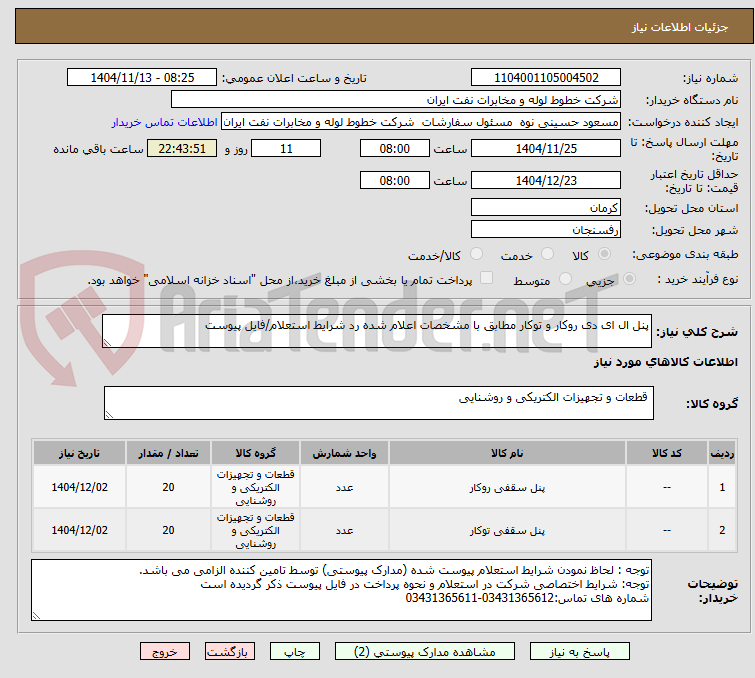Click the delivery city field رفسنجان
The image size is (755, 678).
[x=546, y=229]
